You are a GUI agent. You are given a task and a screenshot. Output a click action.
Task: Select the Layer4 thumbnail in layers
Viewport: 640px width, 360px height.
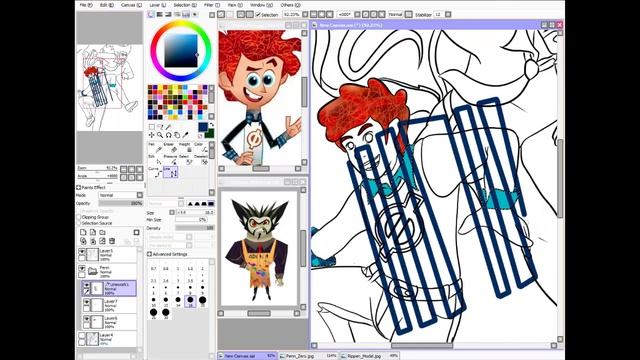93,339
